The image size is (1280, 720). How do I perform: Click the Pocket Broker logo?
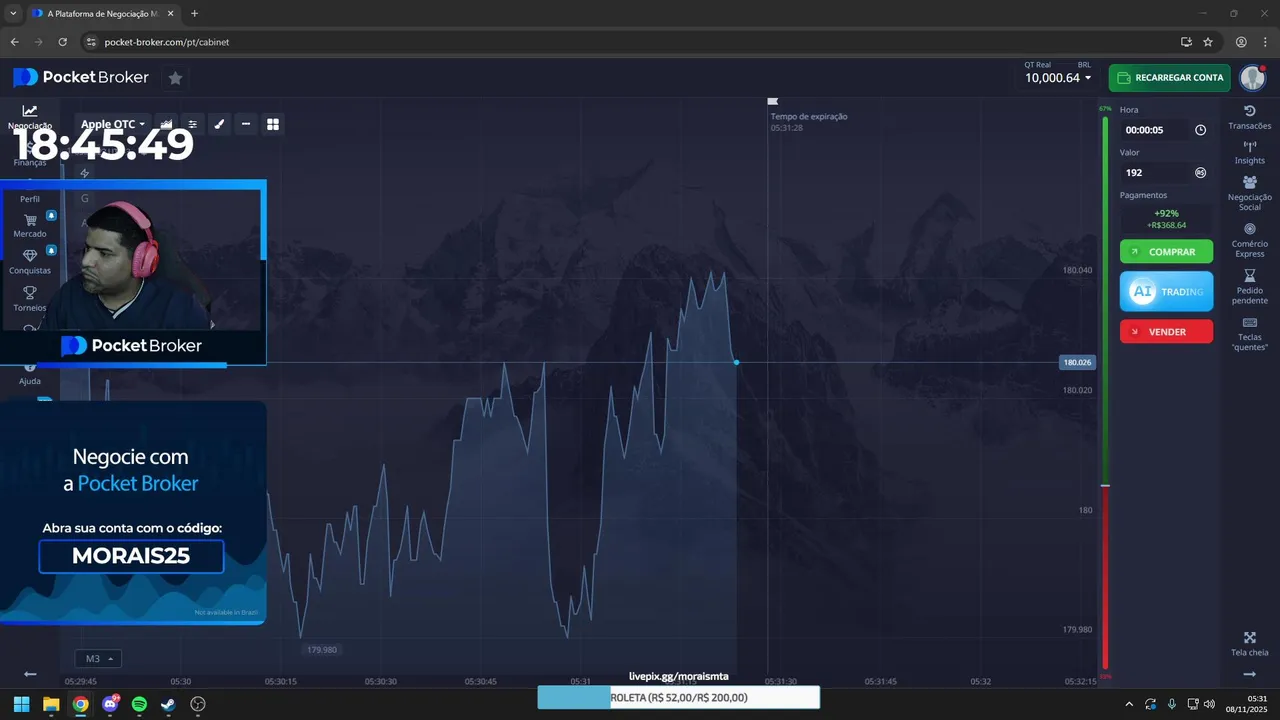(81, 77)
